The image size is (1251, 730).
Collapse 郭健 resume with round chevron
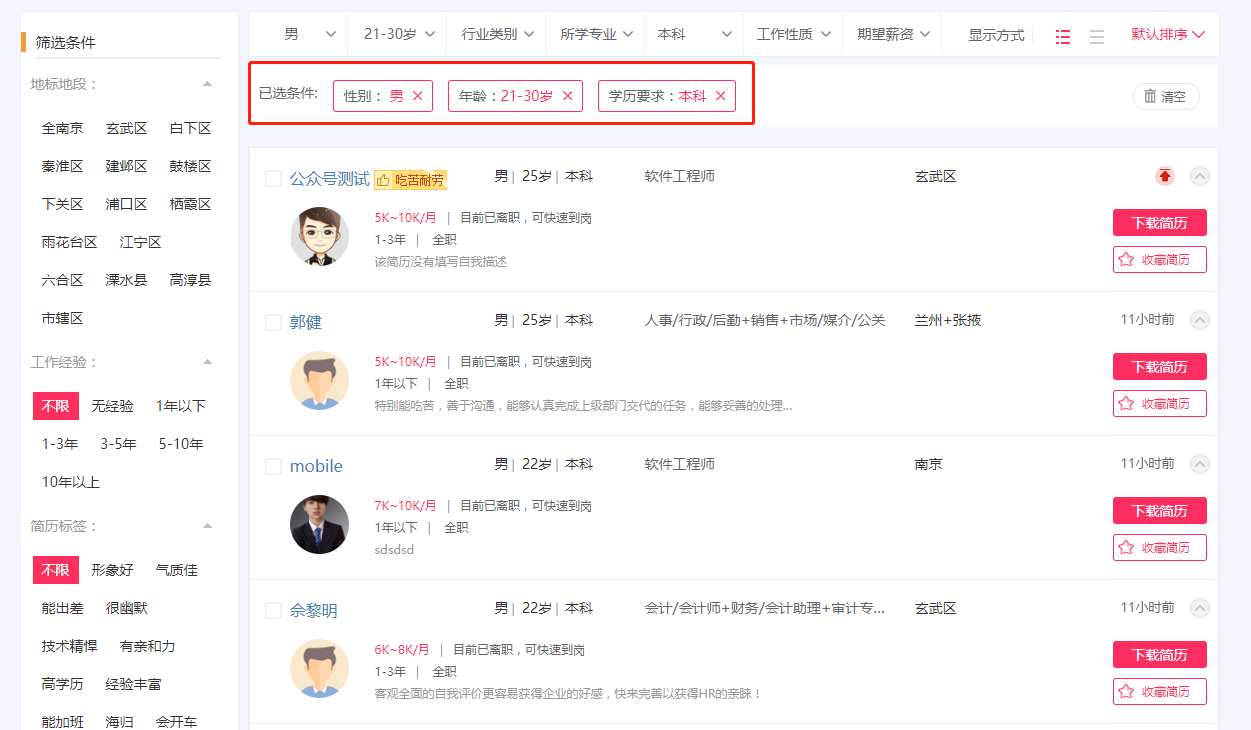pos(1200,320)
